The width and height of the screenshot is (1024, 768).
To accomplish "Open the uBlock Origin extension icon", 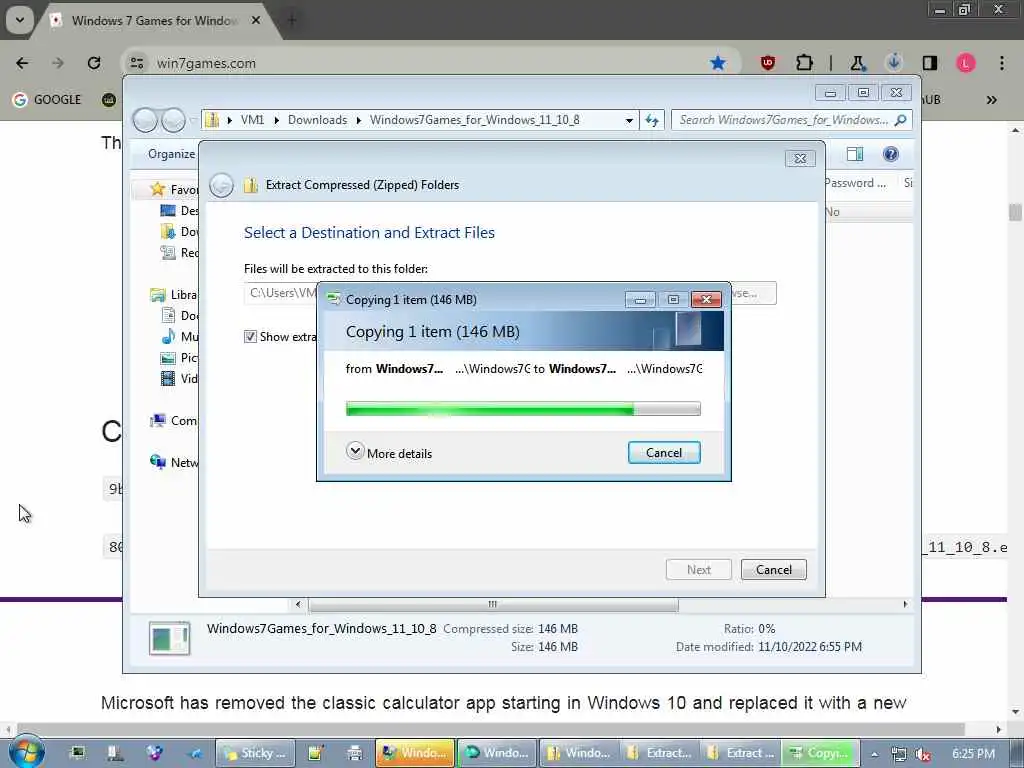I will coord(768,63).
